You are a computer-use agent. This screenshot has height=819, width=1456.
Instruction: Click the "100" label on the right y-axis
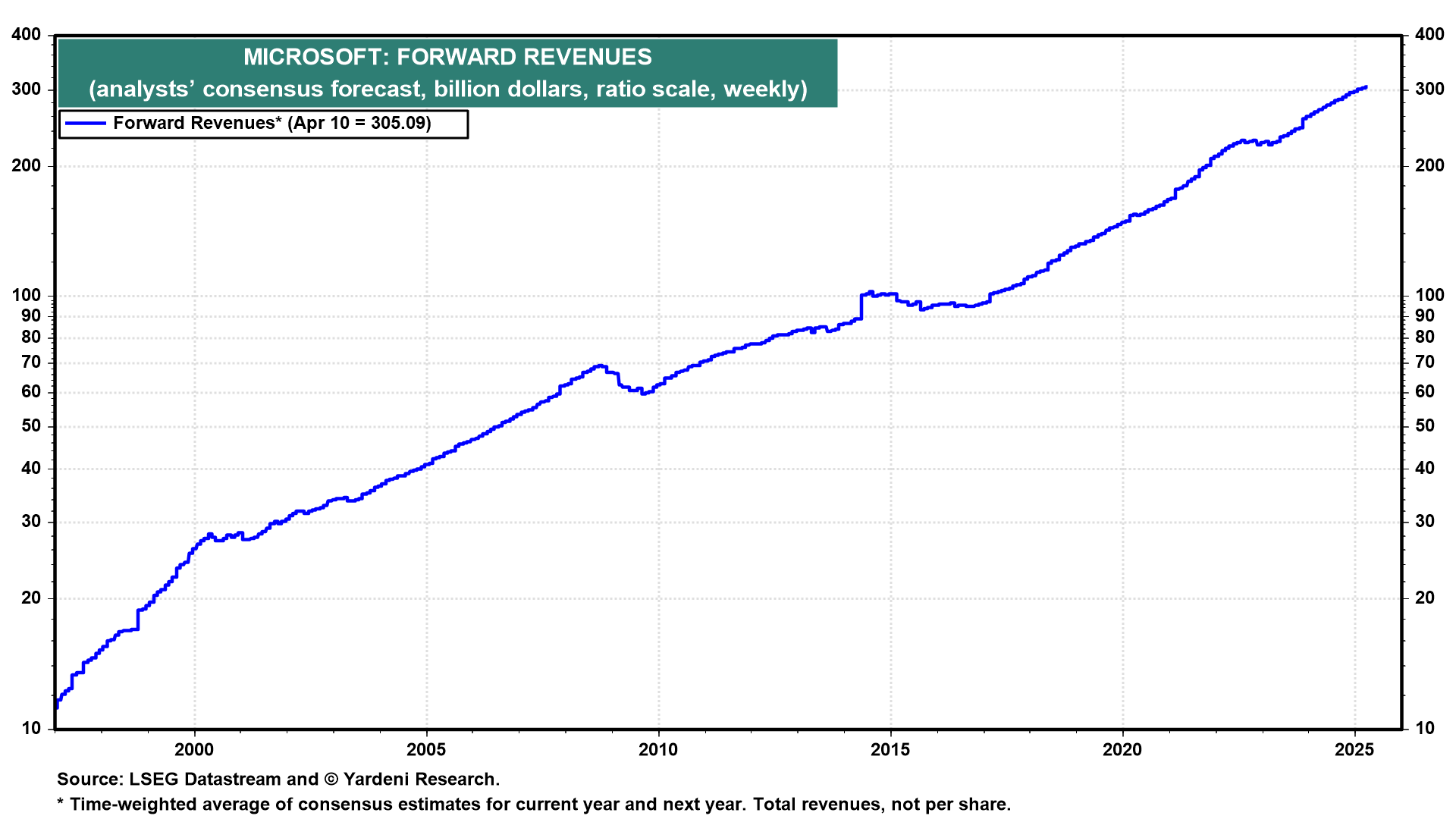tap(1429, 295)
